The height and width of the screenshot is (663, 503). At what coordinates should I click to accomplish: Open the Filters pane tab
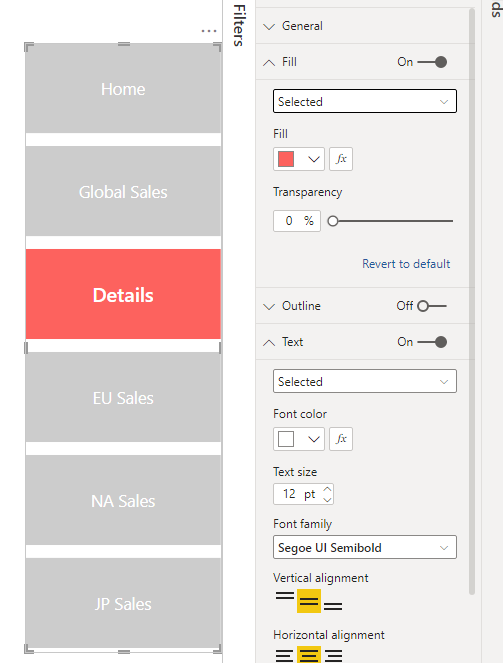tap(239, 25)
